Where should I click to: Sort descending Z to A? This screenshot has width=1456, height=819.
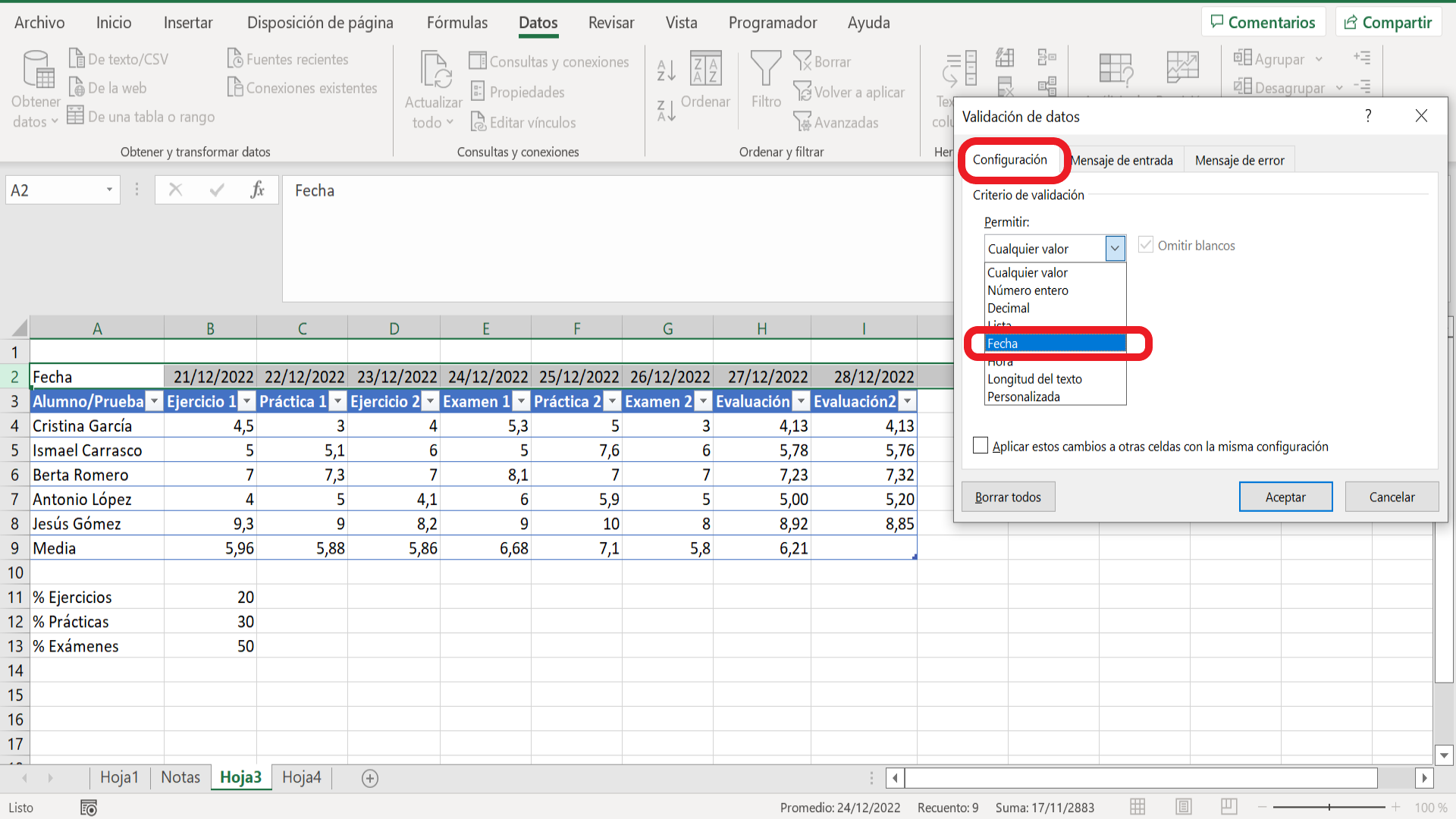pos(666,111)
